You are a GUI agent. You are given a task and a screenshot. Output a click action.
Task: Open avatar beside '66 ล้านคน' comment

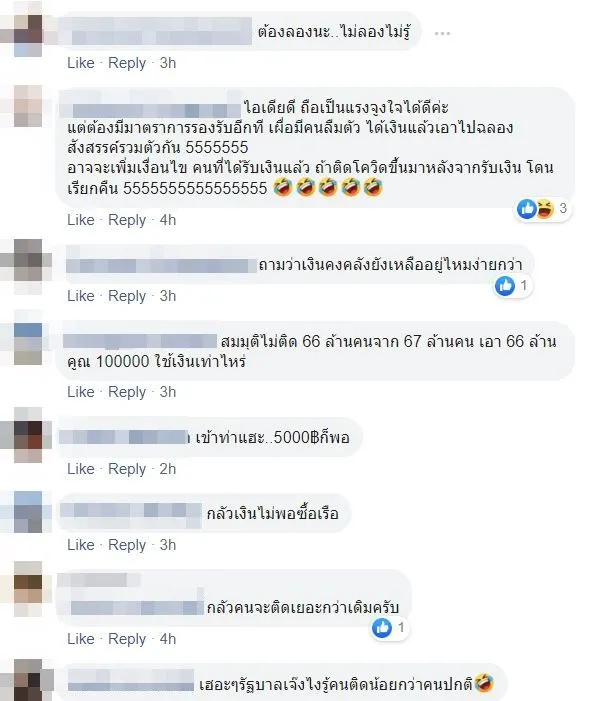tap(28, 343)
